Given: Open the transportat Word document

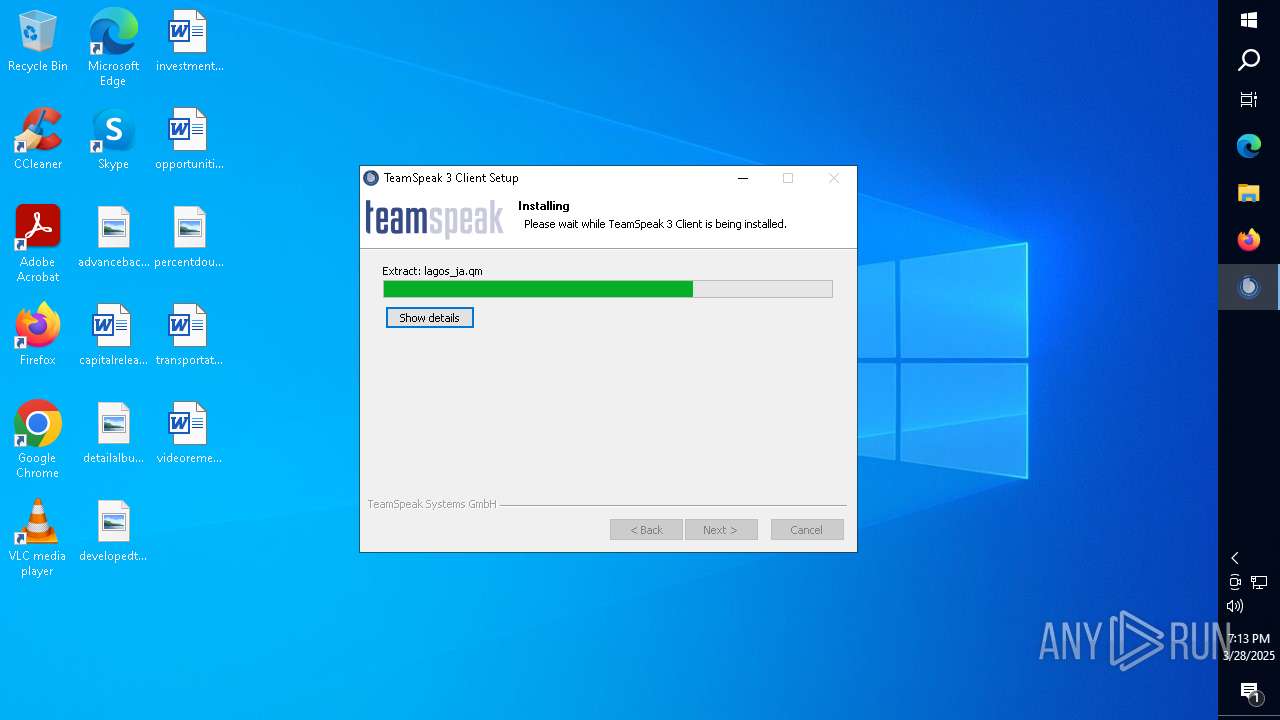Looking at the screenshot, I should 189,336.
